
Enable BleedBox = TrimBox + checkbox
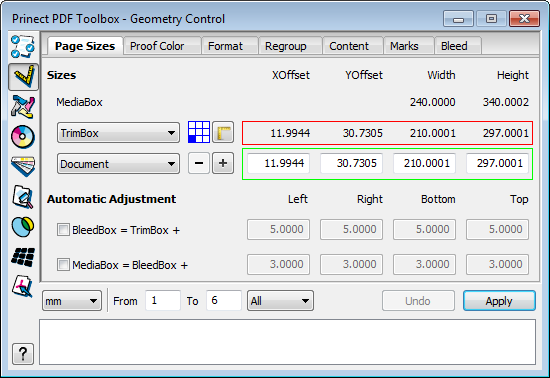point(63,230)
